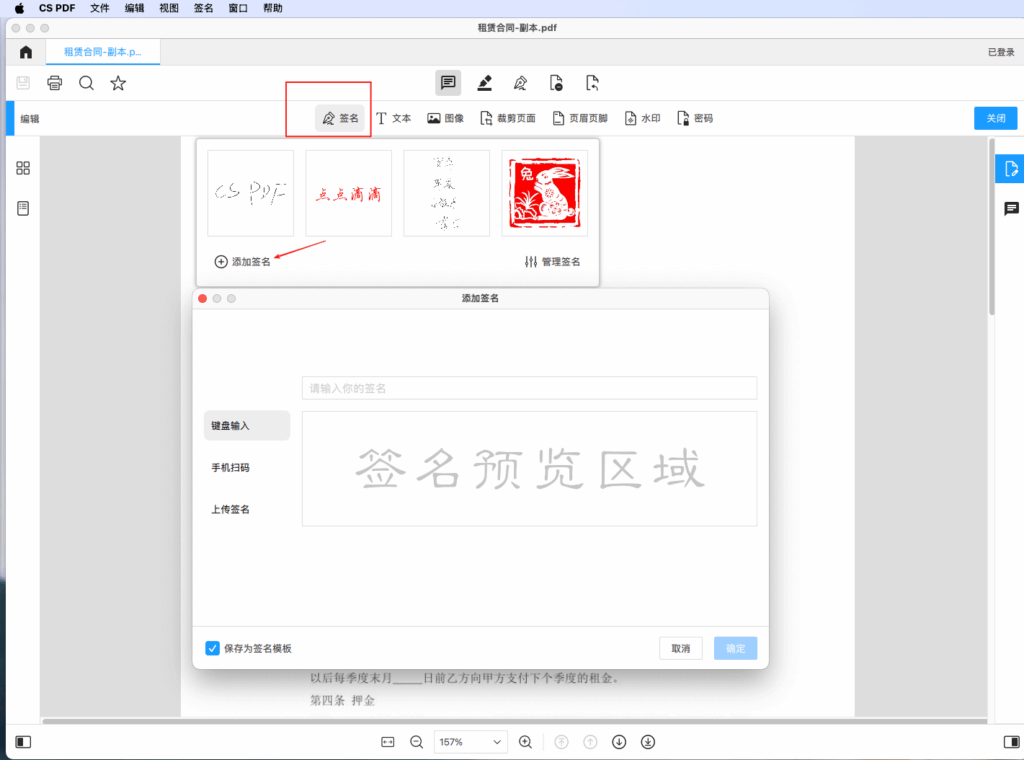
Task: Choose the 水印 watermark tool
Action: 643,118
